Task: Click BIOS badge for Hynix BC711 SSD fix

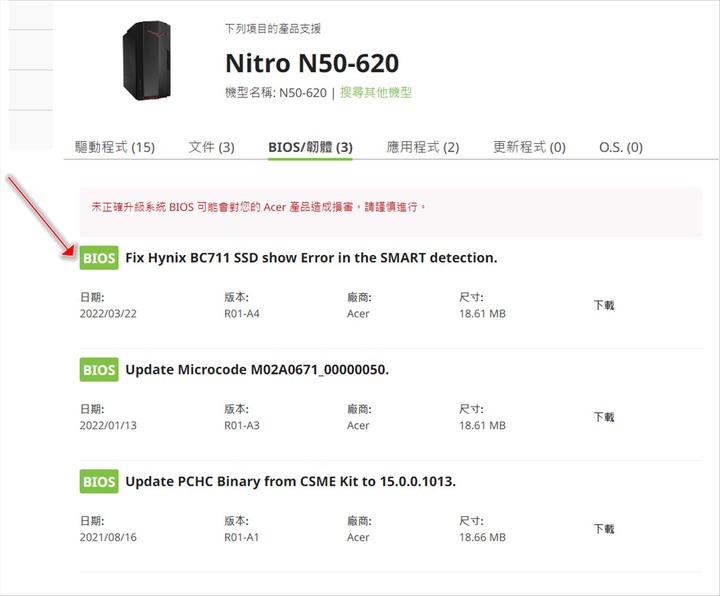Action: [99, 258]
